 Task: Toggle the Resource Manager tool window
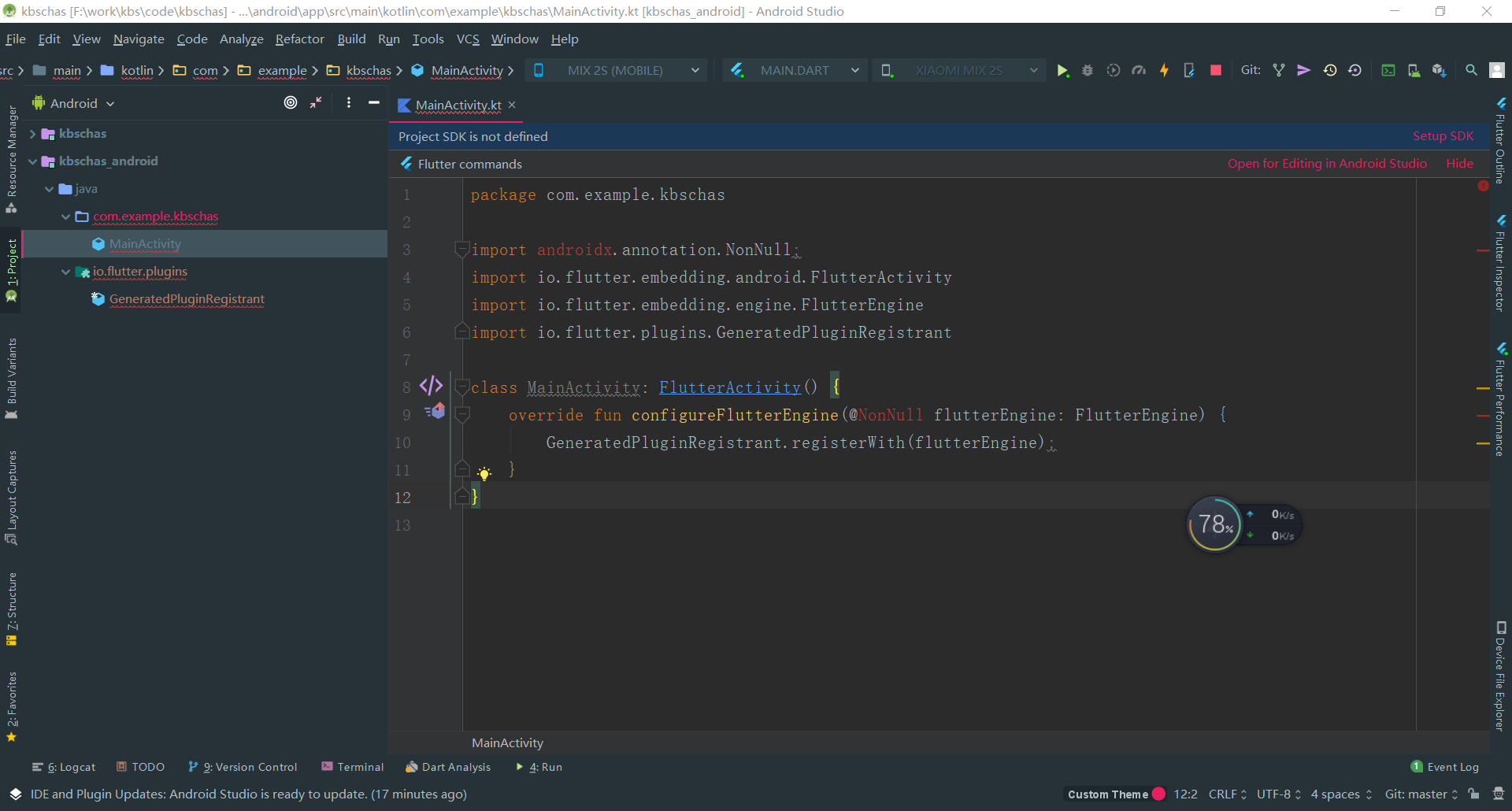11,159
